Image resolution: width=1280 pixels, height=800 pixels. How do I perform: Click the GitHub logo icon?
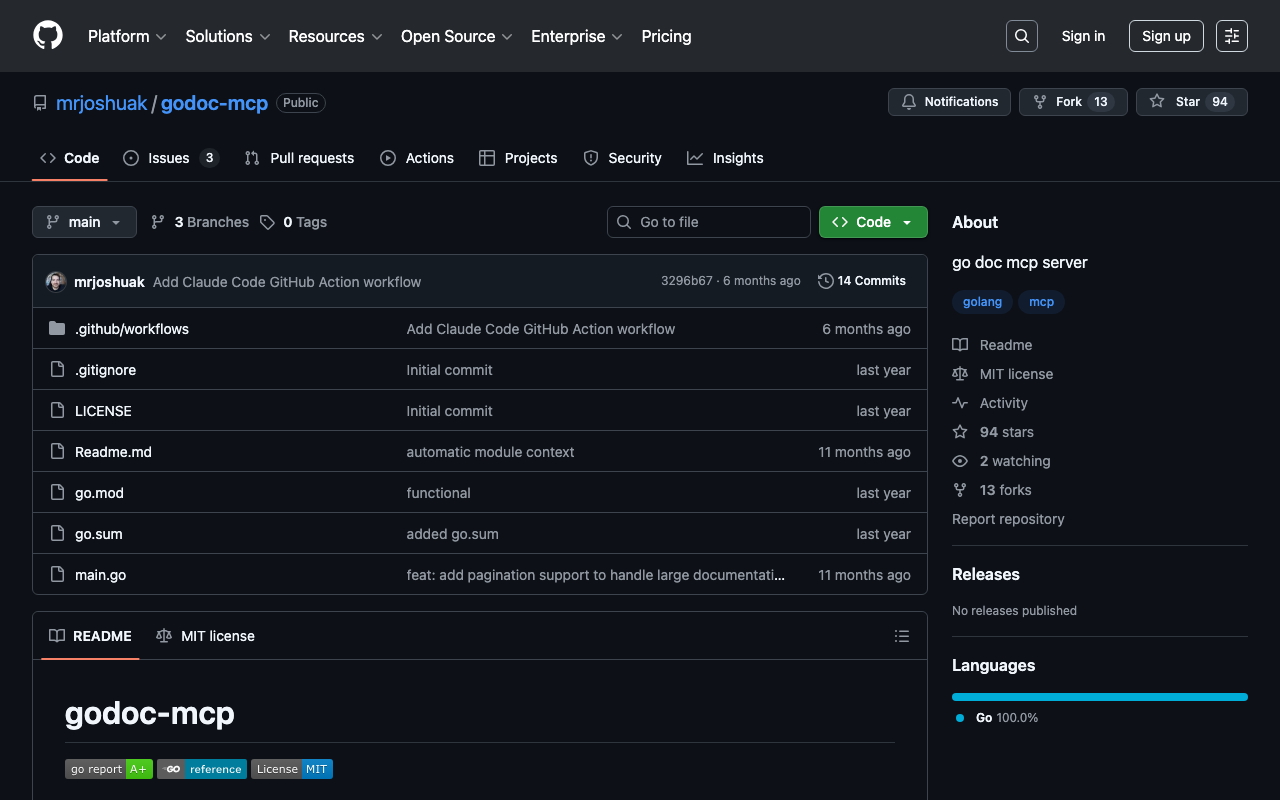point(48,36)
